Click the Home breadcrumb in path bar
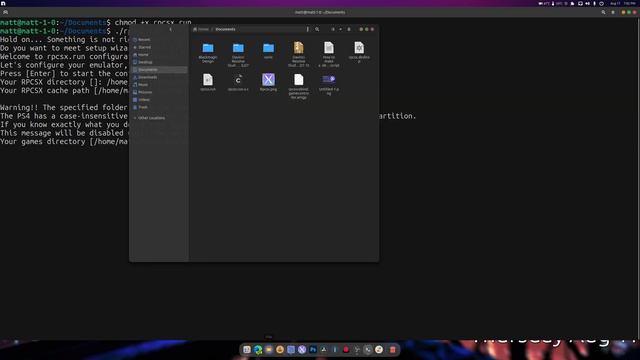 point(201,29)
